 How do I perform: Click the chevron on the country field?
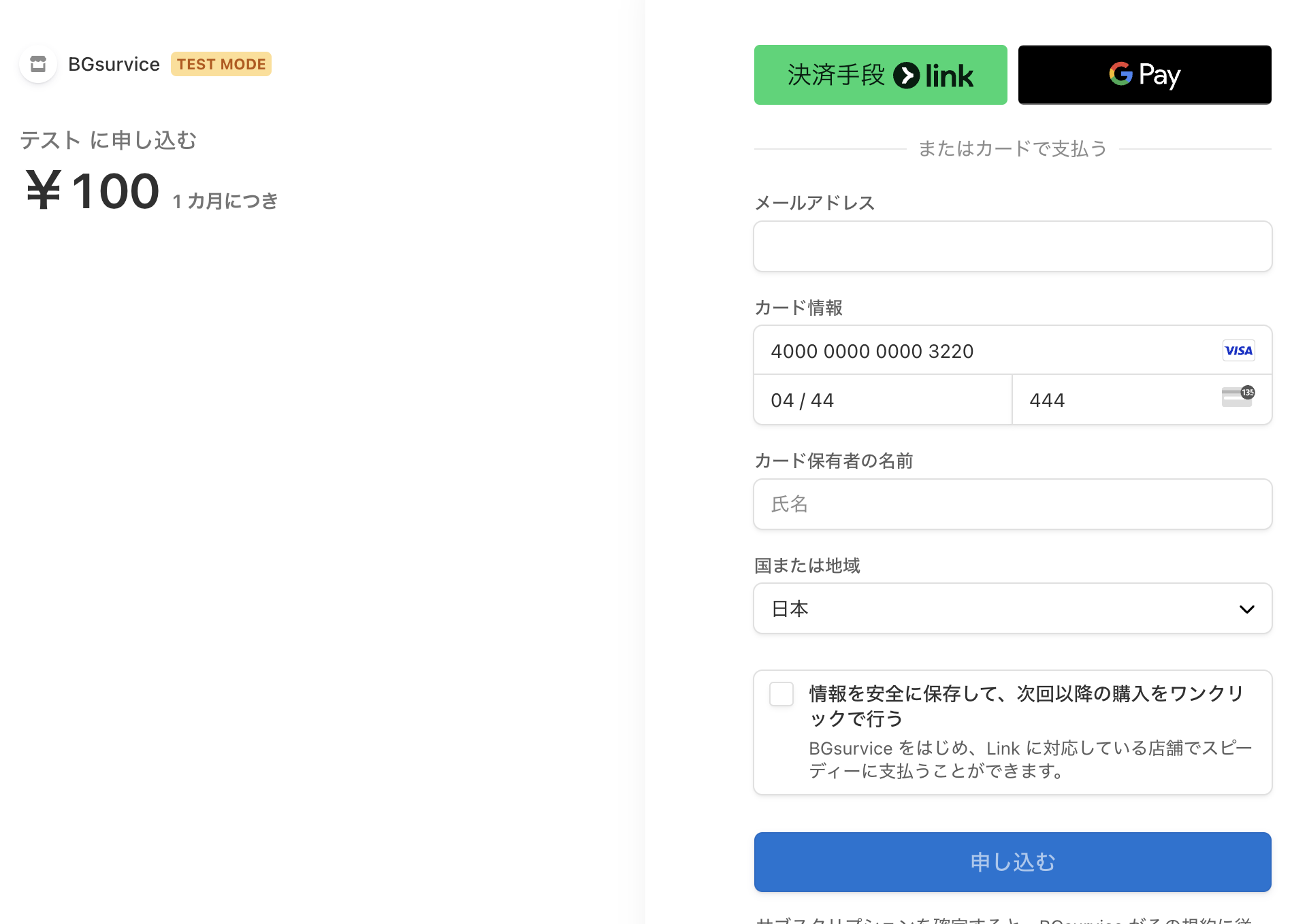coord(1246,609)
